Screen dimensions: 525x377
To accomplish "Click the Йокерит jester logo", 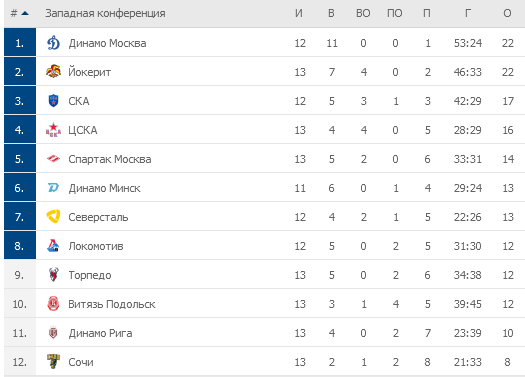I will click(x=53, y=72).
